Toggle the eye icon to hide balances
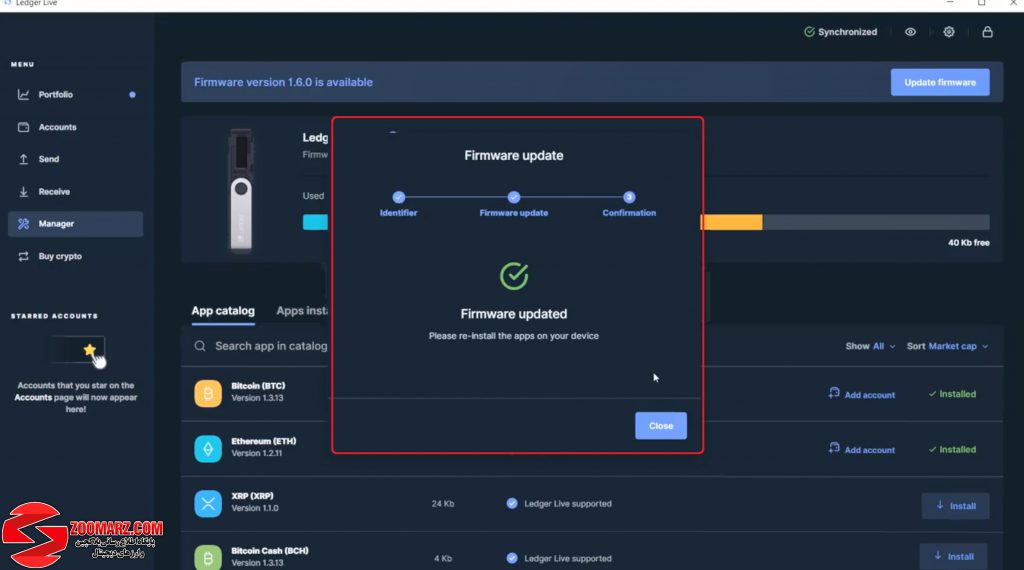Viewport: 1024px width, 570px height. (910, 32)
